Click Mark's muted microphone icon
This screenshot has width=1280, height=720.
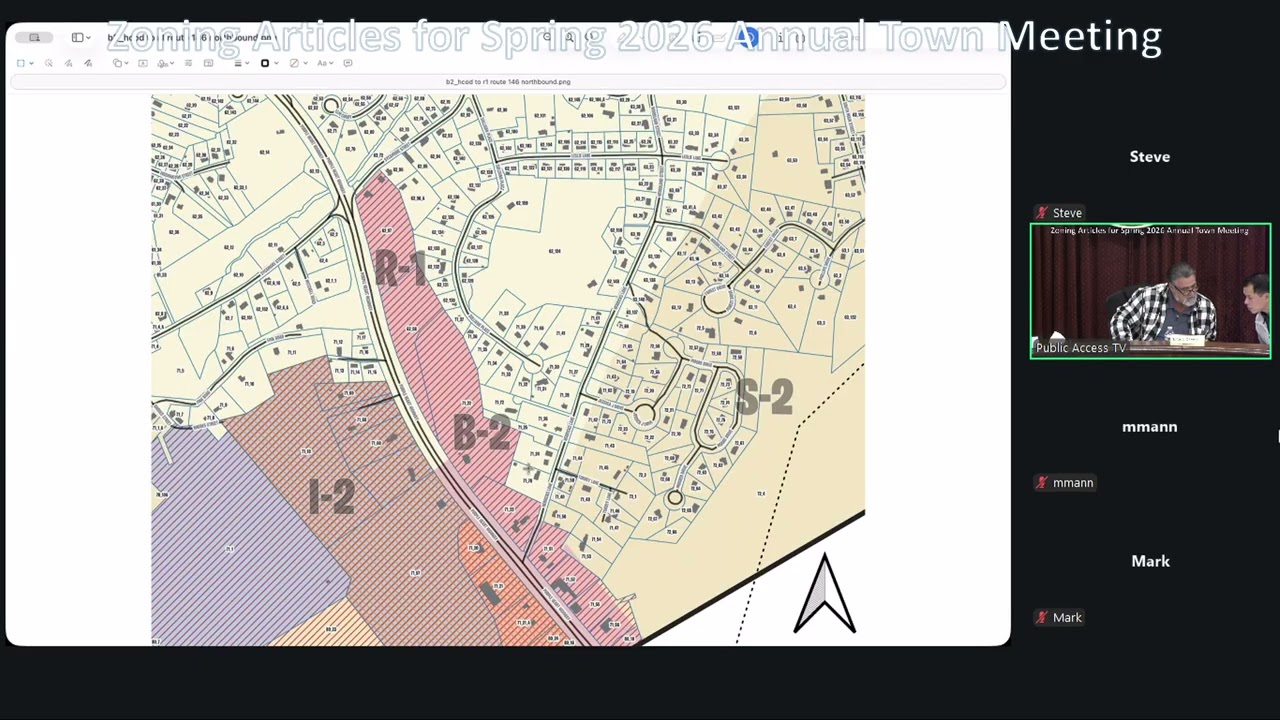point(1042,618)
